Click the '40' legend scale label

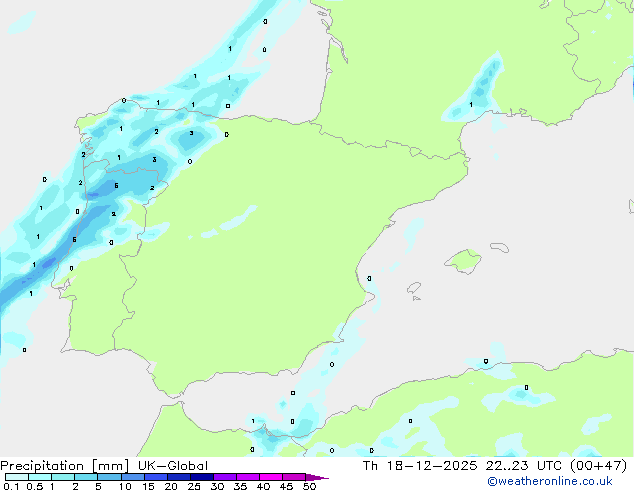263,486
